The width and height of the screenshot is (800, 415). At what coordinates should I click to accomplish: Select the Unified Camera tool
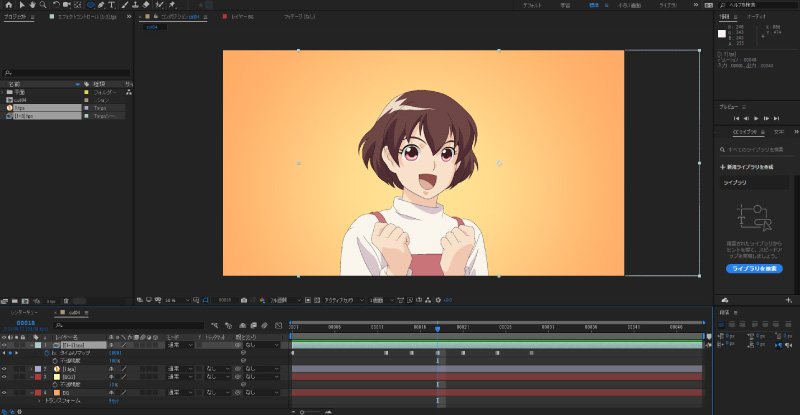[67, 5]
